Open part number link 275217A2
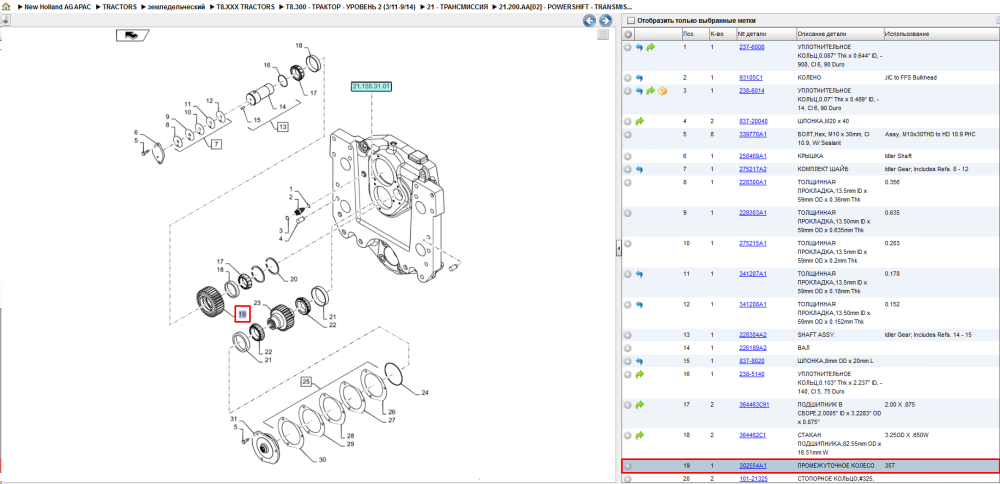1000x484 pixels. (753, 170)
